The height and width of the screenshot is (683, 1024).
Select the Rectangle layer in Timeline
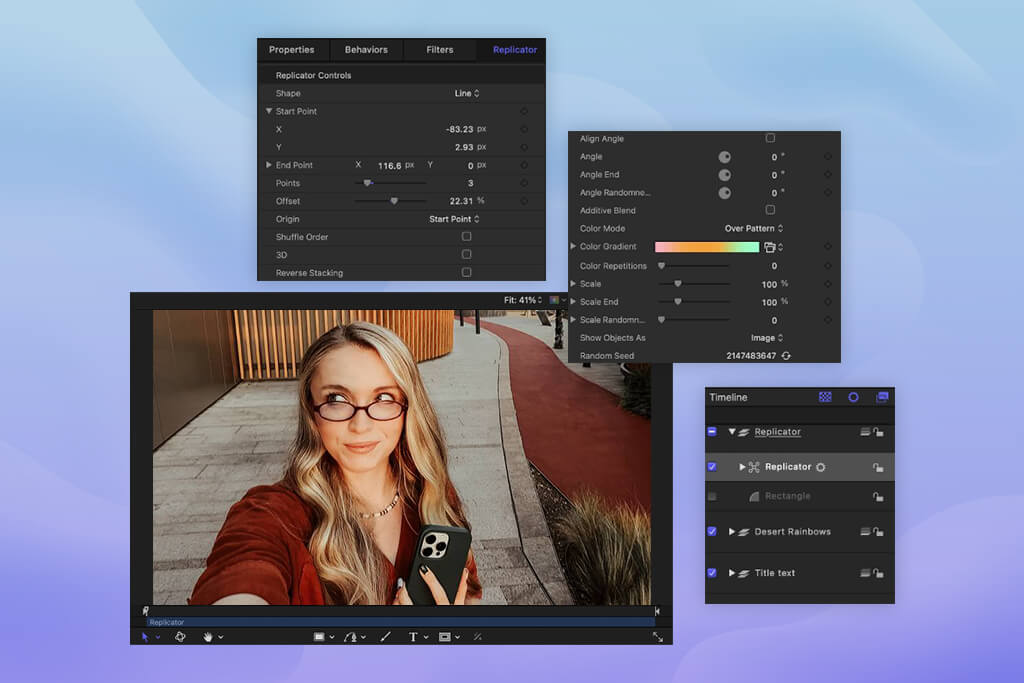point(788,496)
